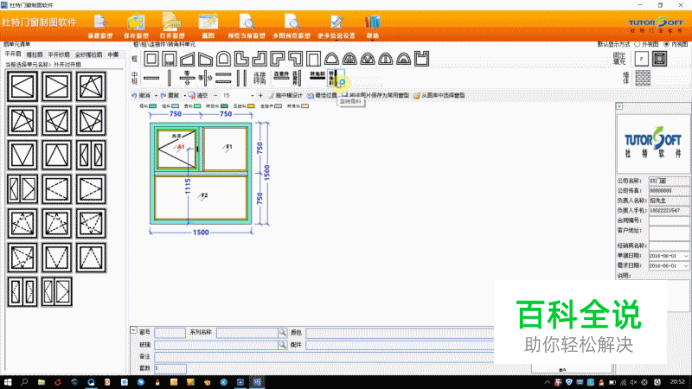The height and width of the screenshot is (389, 692).
Task: Select the plain rectangular frame shape
Action: [x=151, y=59]
